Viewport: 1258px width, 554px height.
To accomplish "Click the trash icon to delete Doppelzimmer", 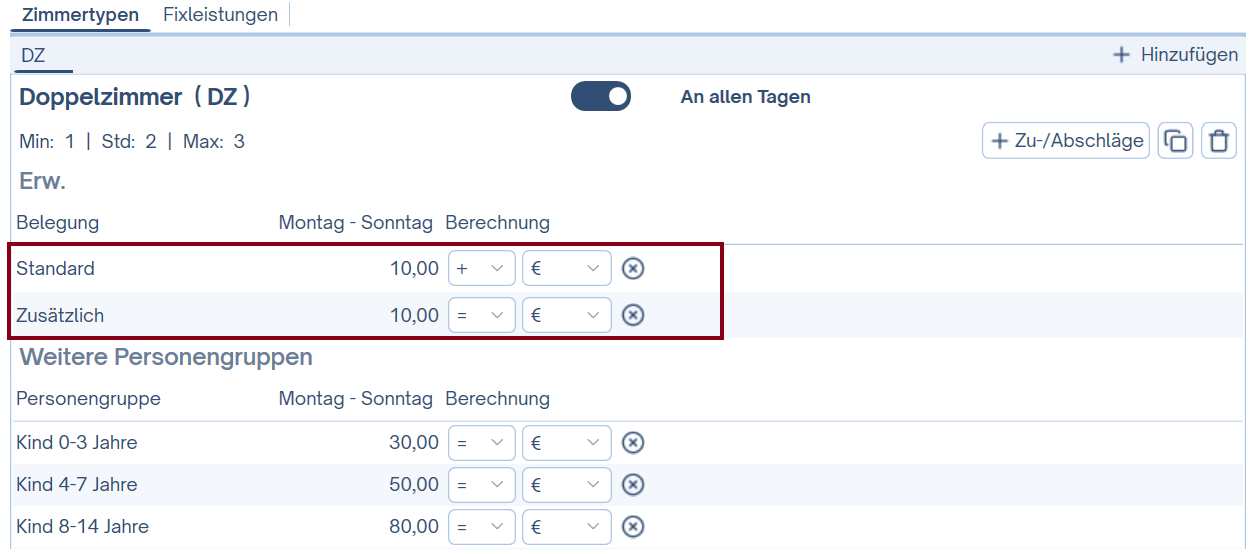I will click(1218, 141).
